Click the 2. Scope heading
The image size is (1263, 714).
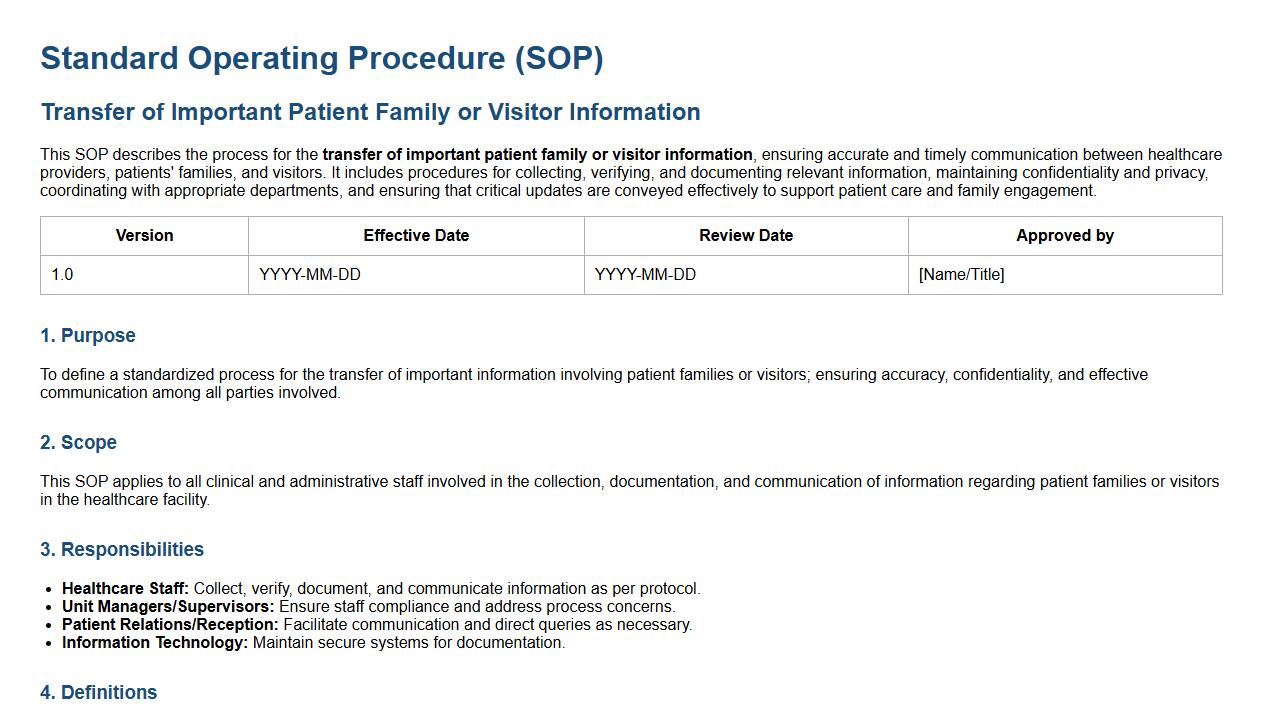(78, 443)
